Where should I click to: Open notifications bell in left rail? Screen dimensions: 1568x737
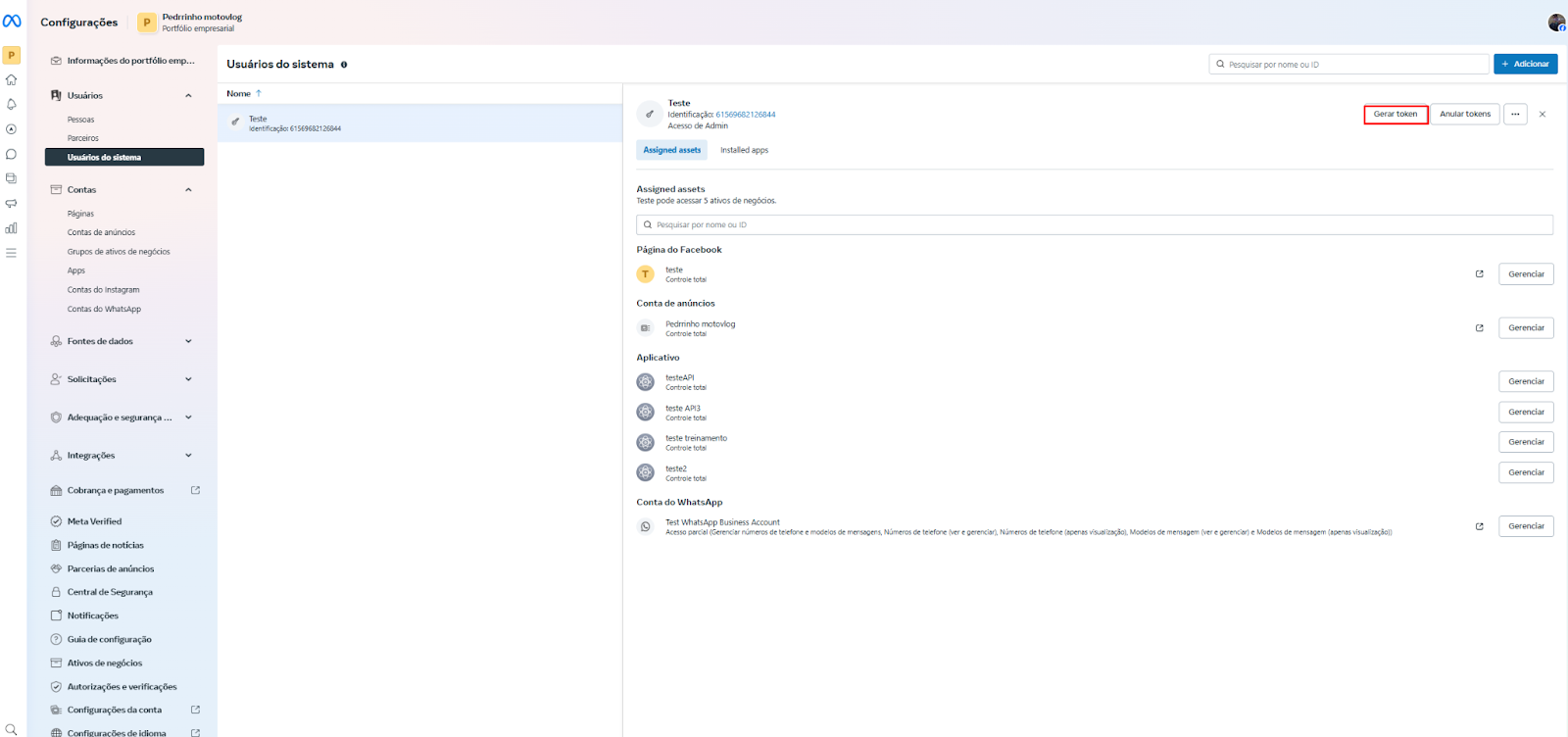pos(11,105)
